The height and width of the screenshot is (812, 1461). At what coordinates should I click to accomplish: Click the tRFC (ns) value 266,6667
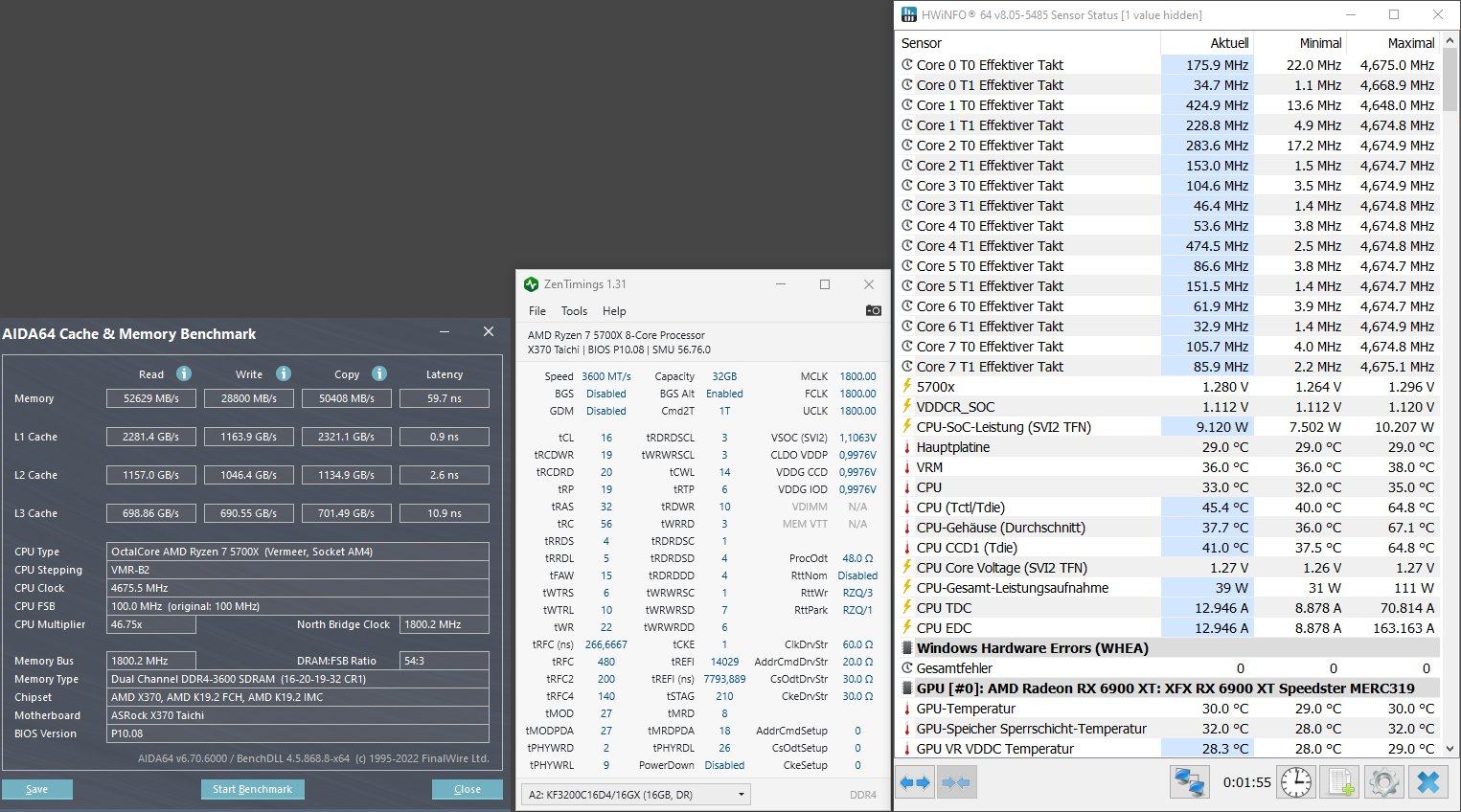(x=606, y=644)
